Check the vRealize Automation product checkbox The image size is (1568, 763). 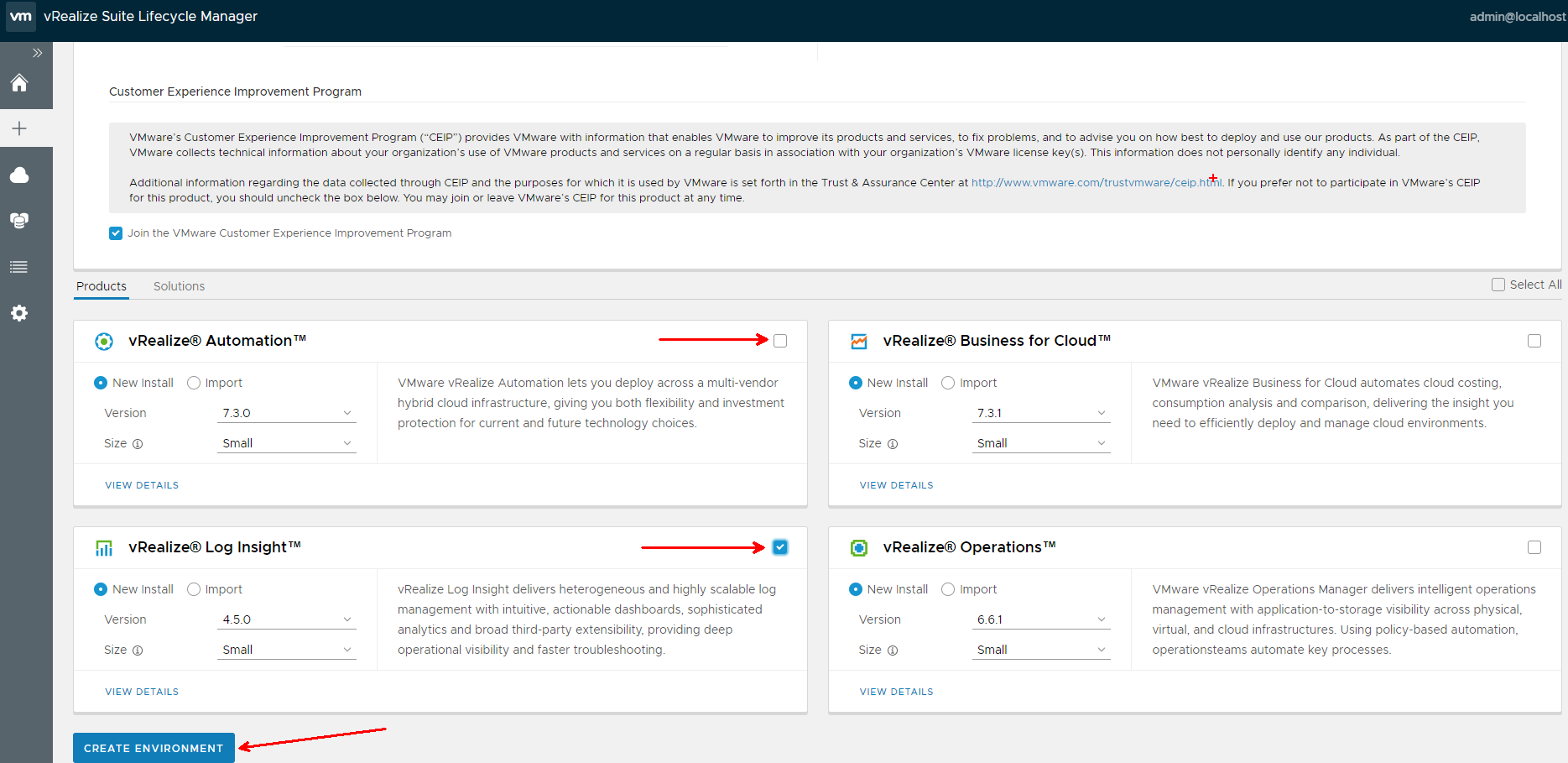(780, 341)
